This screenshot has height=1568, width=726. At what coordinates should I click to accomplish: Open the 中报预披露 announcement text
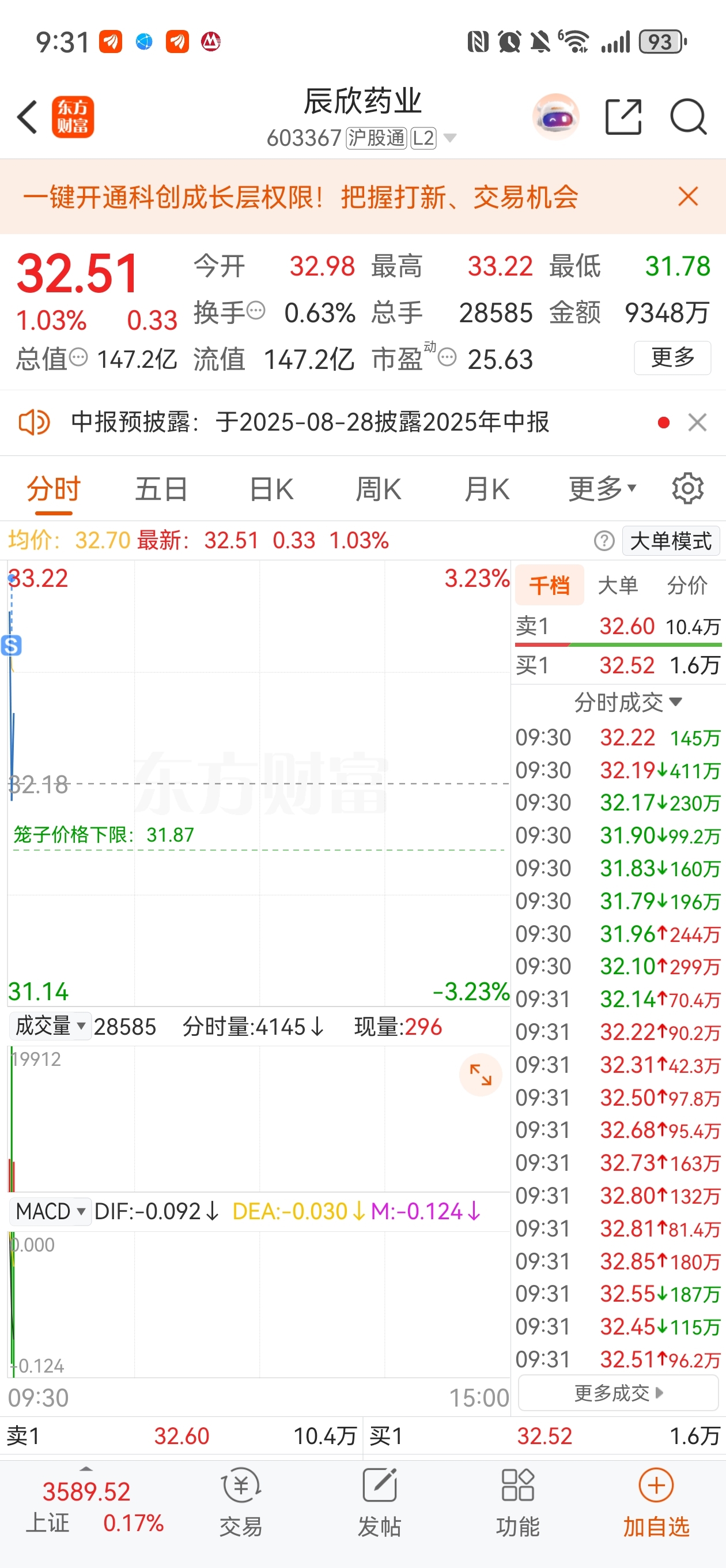tap(310, 423)
